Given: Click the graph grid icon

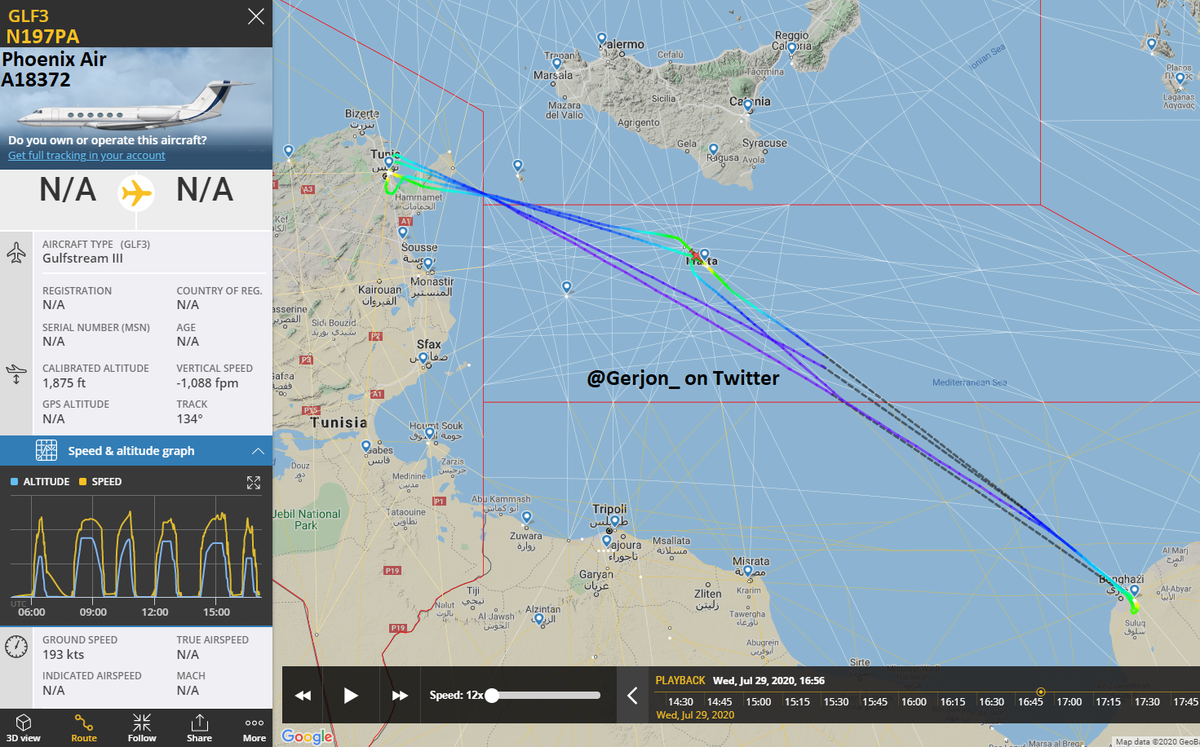Looking at the screenshot, I should point(46,451).
